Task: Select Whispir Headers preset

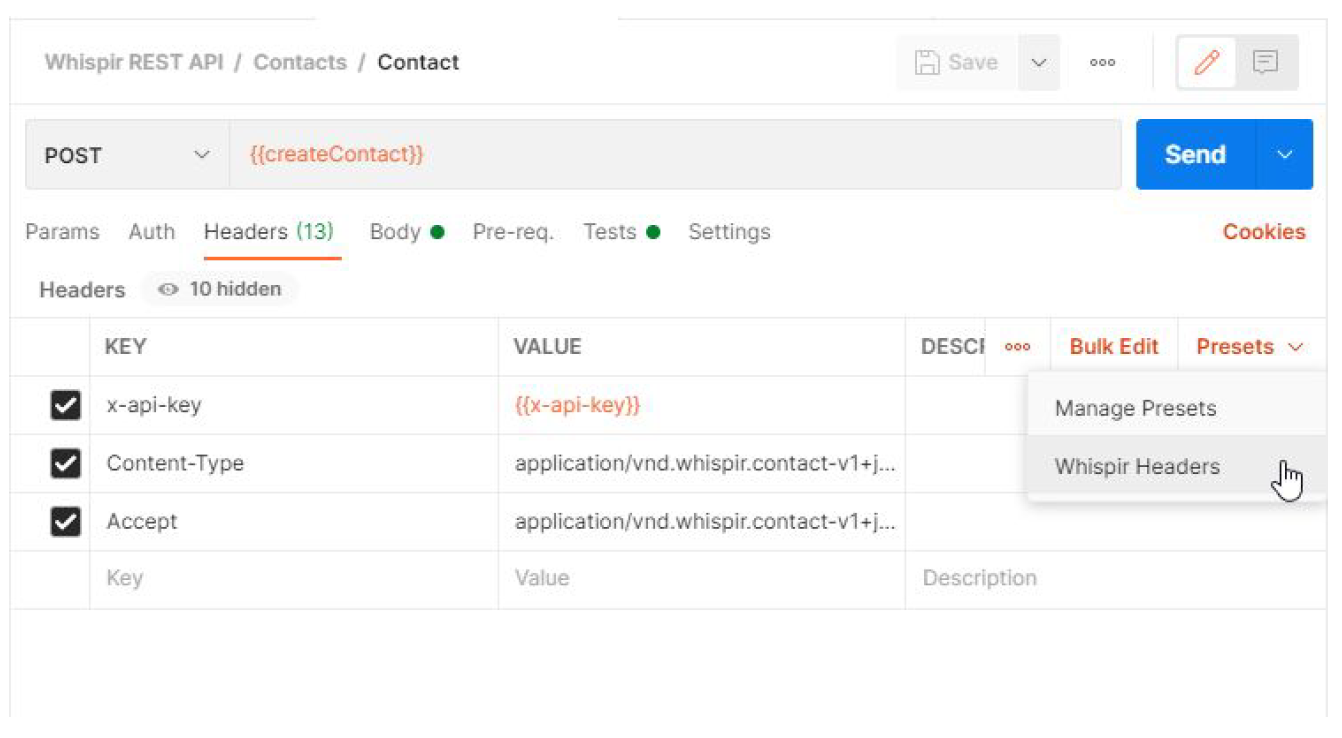Action: pos(1137,466)
